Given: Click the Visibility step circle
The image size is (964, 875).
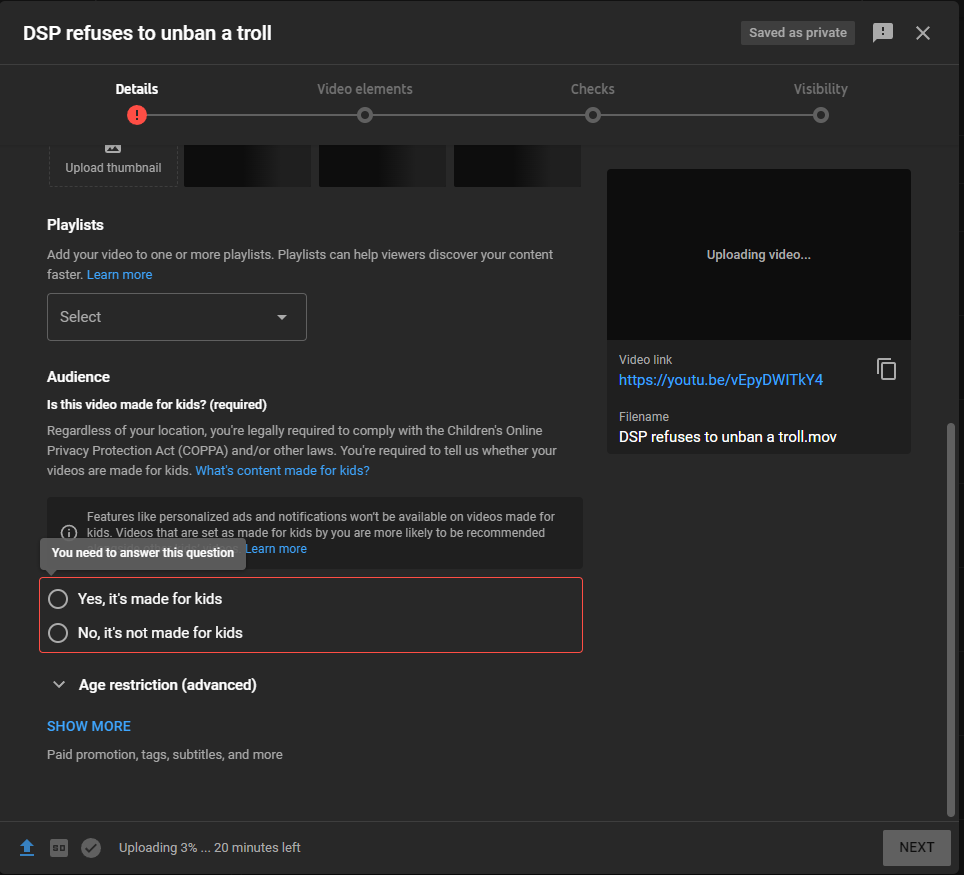Looking at the screenshot, I should 820,115.
